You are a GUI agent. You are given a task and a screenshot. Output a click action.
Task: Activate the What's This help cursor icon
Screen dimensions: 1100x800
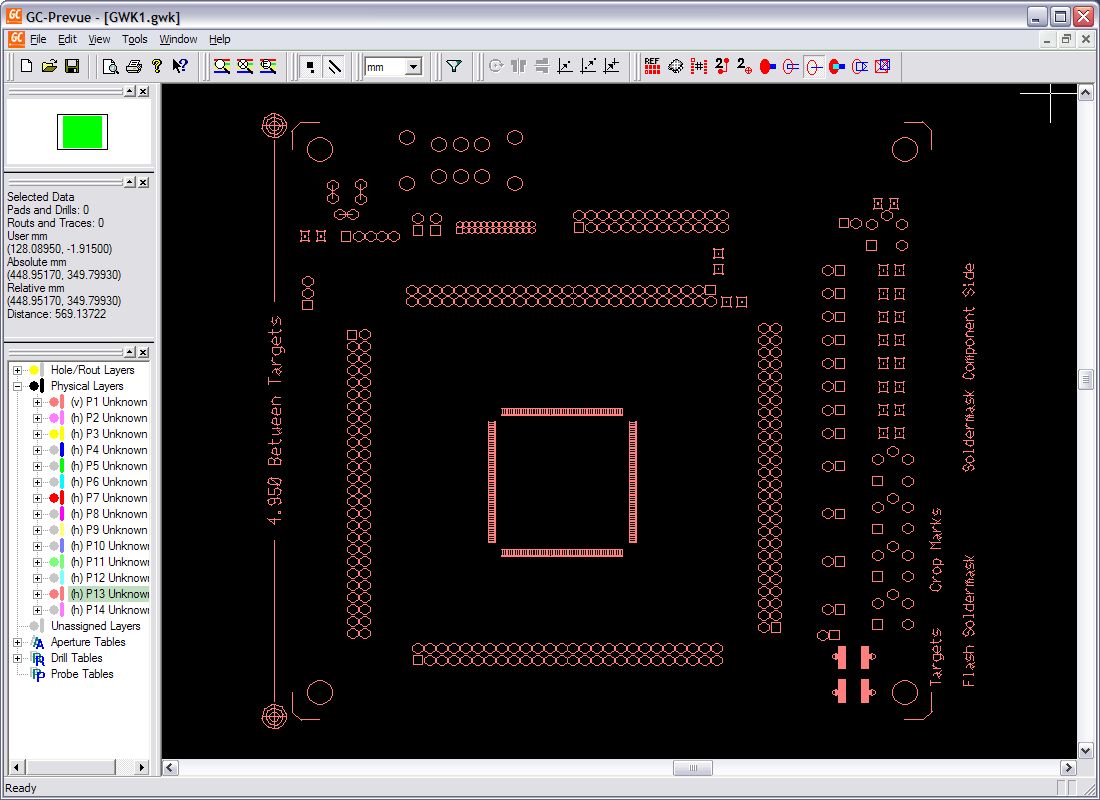[x=180, y=66]
